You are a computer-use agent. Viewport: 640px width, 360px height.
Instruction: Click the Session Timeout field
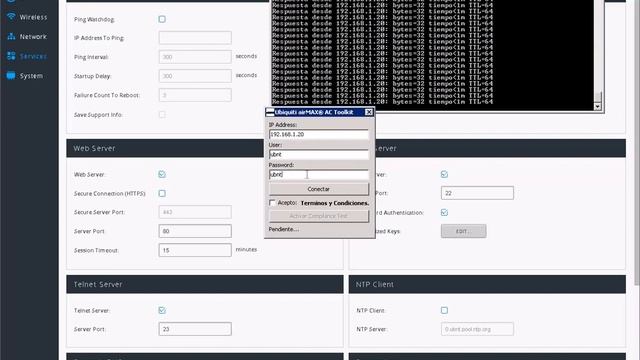point(195,250)
